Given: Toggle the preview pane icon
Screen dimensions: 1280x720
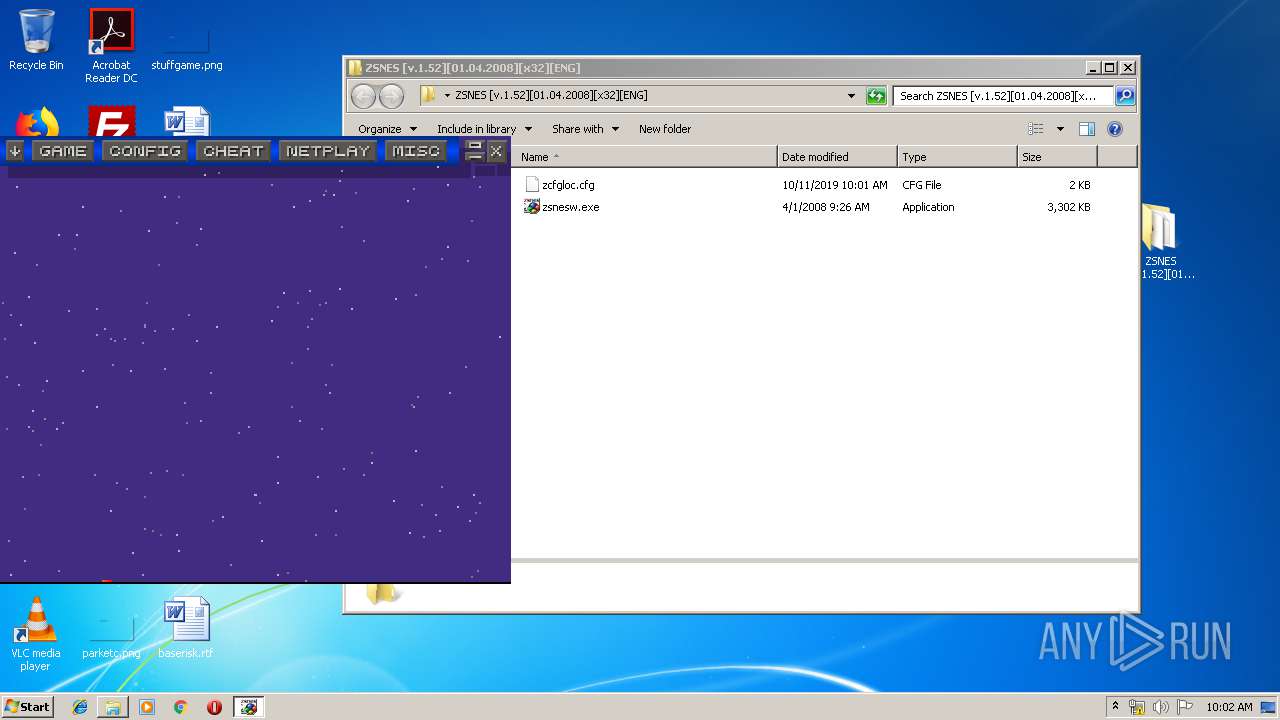Looking at the screenshot, I should click(1087, 129).
